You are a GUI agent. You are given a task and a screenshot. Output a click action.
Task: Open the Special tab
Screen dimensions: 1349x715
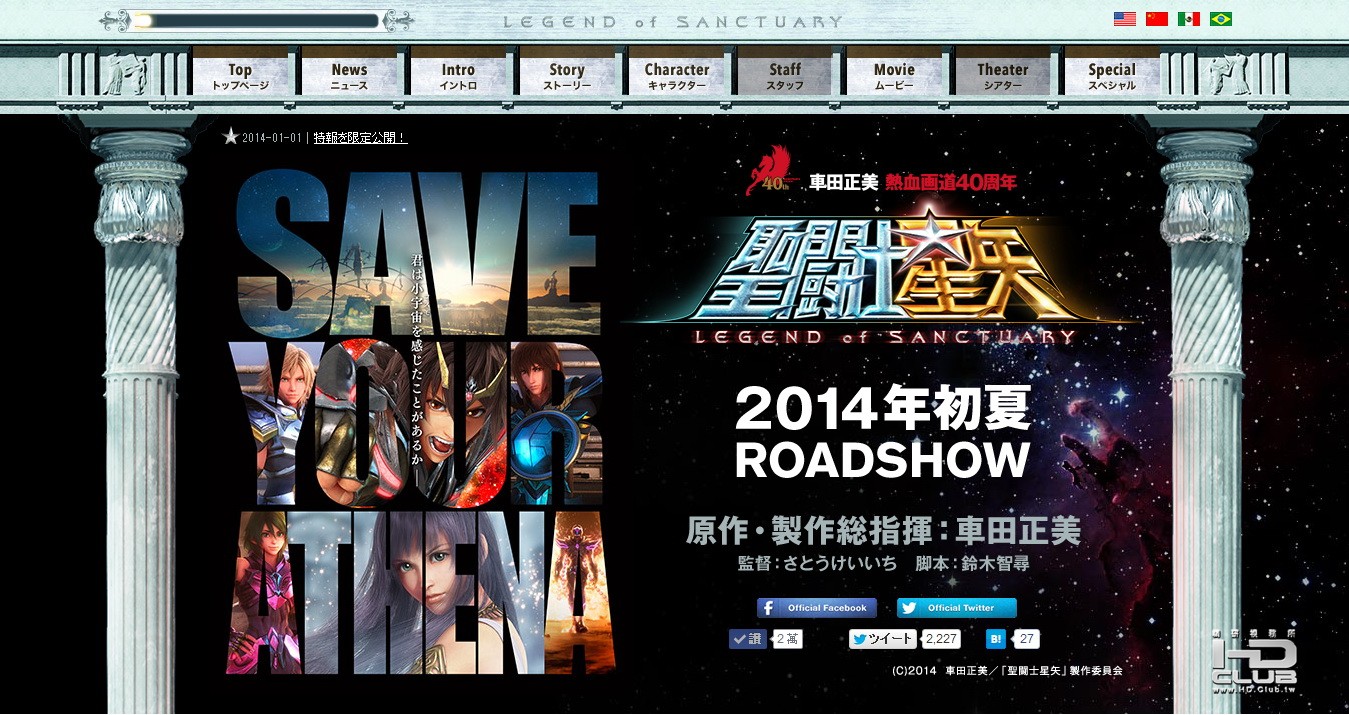(1112, 76)
